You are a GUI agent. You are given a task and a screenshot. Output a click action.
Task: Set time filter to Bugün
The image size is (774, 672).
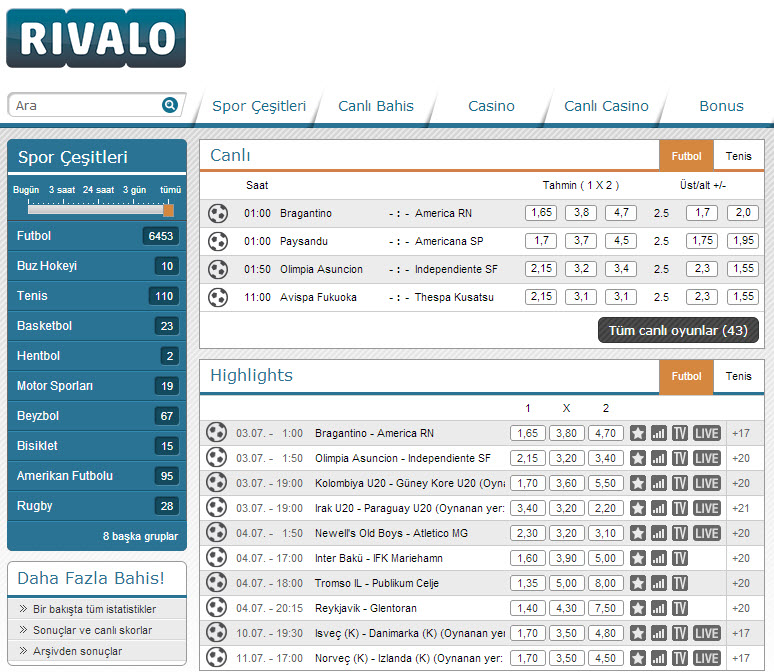point(26,190)
